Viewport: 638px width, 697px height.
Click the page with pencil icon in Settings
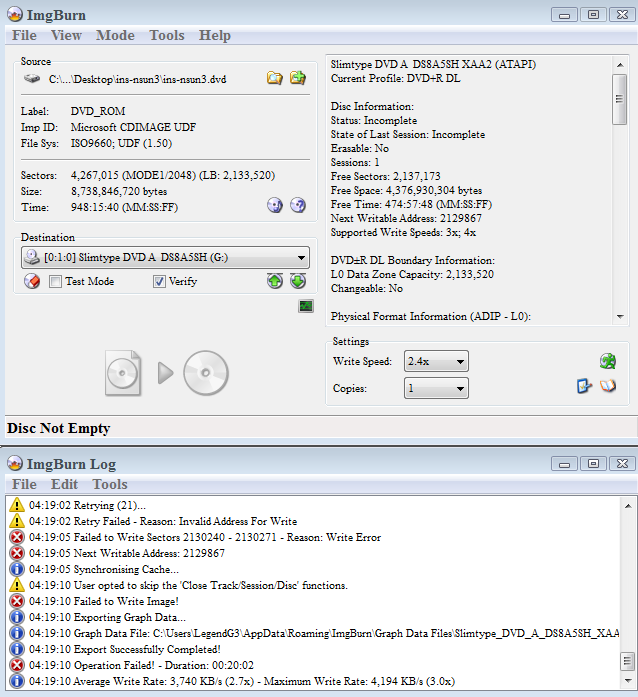[x=584, y=386]
